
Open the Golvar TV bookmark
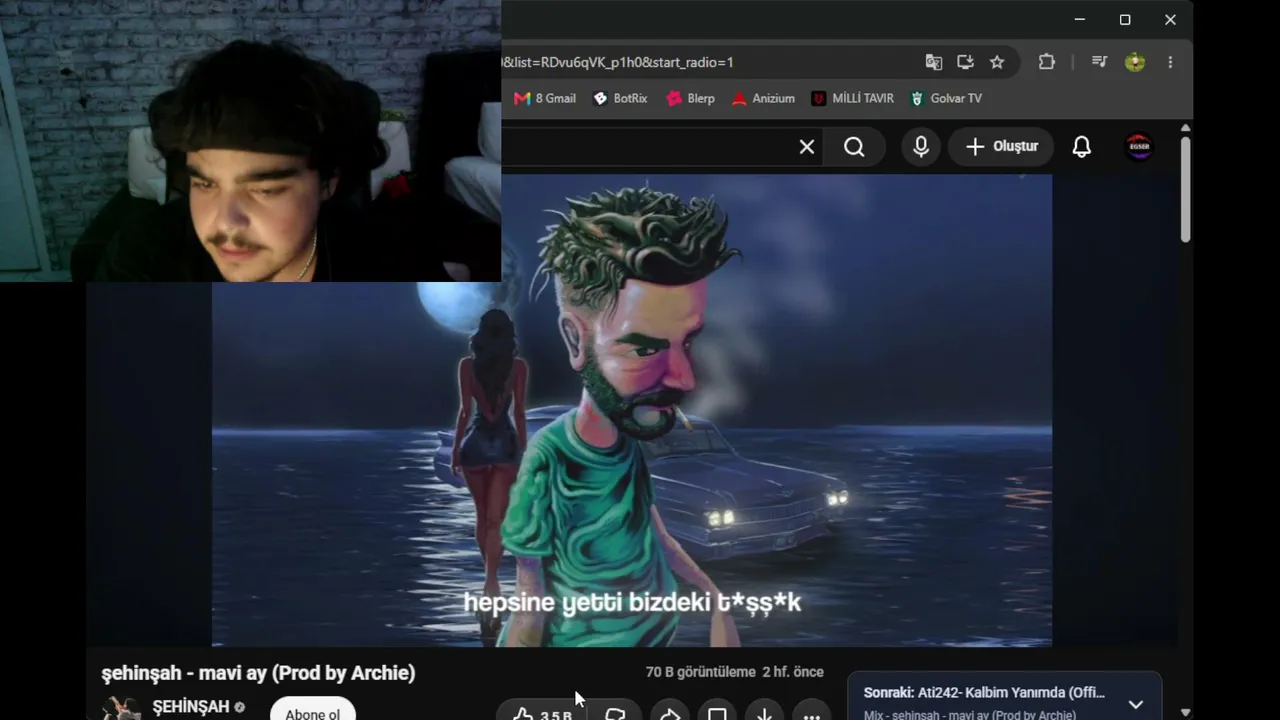click(946, 98)
